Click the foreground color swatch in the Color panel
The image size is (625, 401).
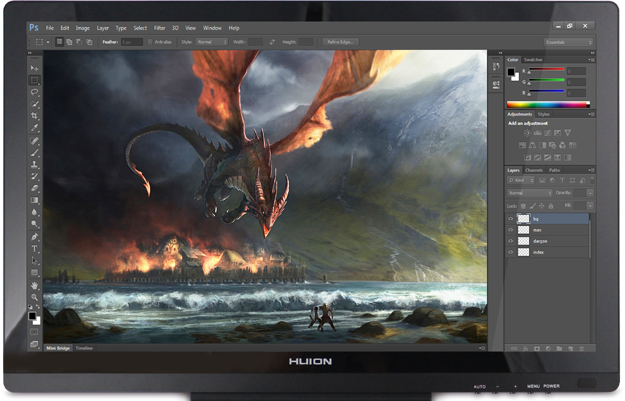coord(511,72)
